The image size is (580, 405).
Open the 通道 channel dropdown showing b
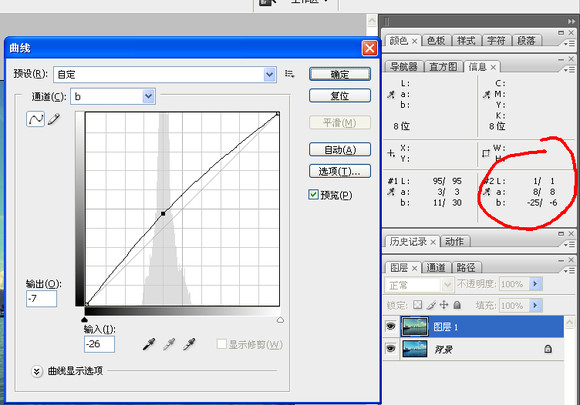click(113, 97)
